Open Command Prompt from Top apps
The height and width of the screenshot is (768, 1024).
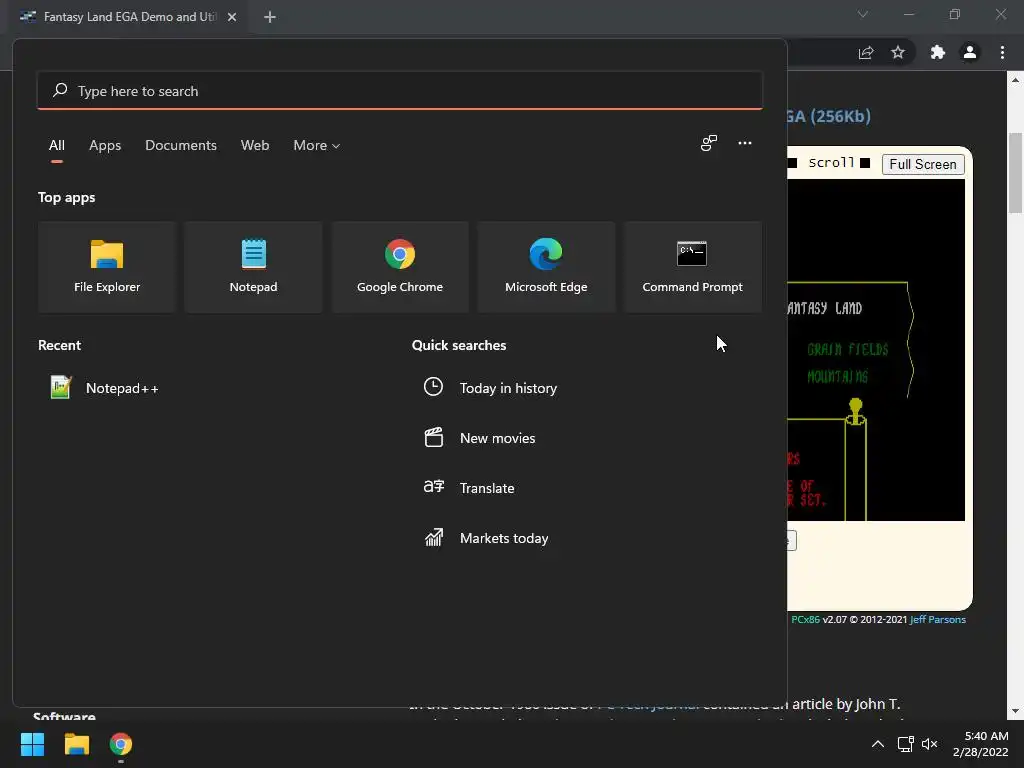692,266
